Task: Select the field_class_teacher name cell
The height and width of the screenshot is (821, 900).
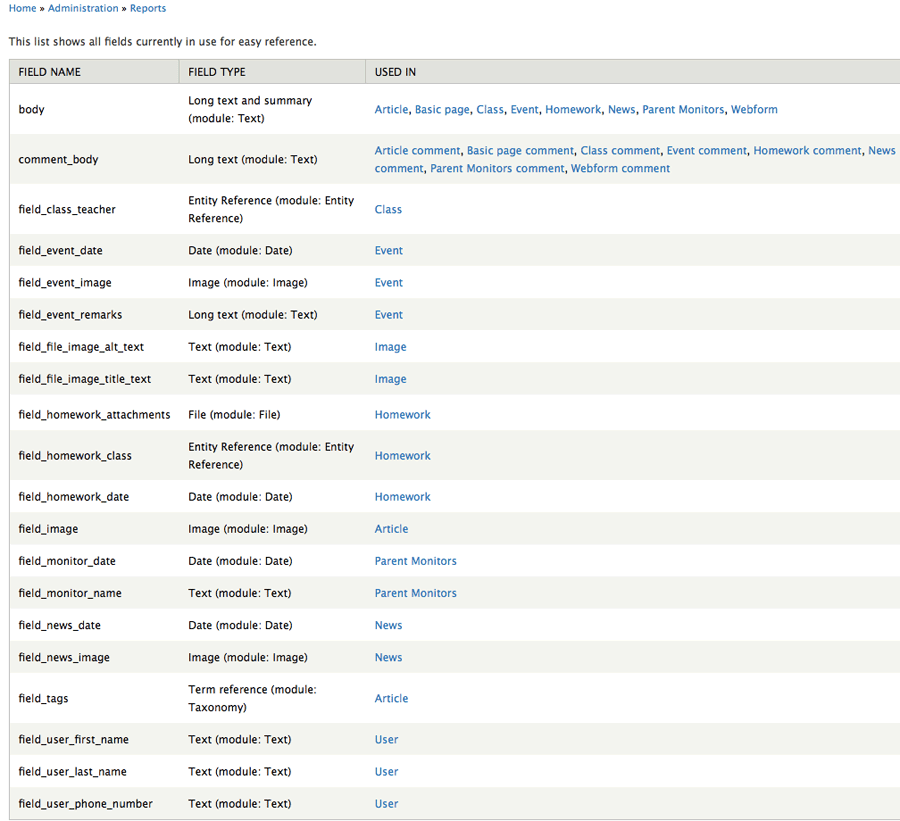Action: point(94,209)
